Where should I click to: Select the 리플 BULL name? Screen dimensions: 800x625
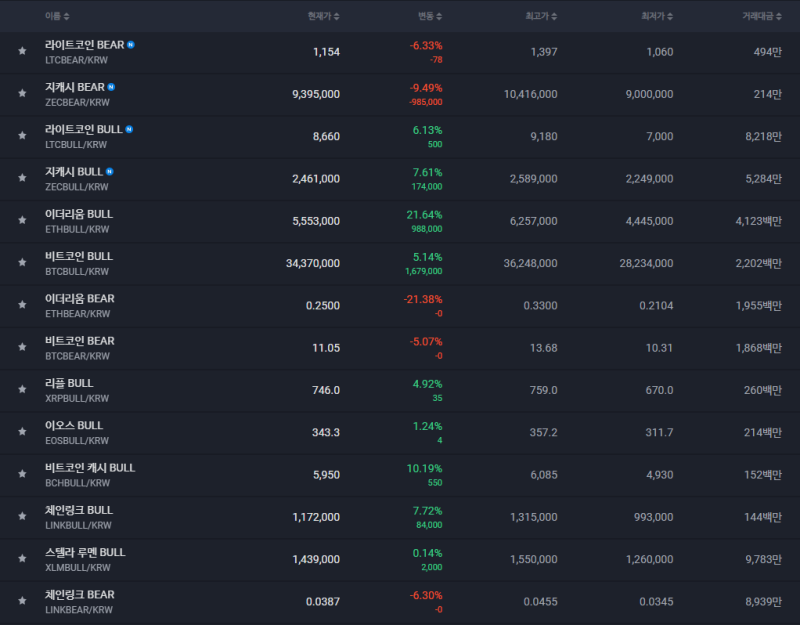tap(69, 384)
